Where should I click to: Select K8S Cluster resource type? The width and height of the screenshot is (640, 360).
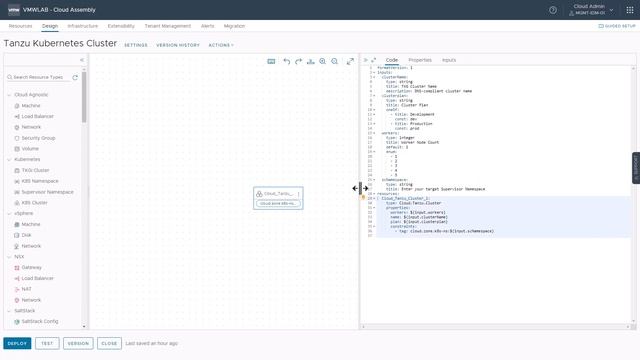click(x=31, y=202)
